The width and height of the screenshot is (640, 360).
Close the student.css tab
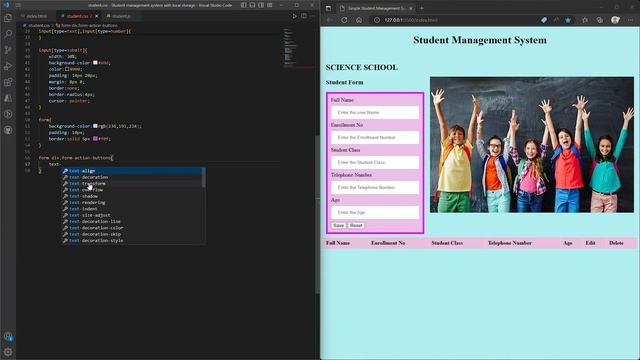97,16
